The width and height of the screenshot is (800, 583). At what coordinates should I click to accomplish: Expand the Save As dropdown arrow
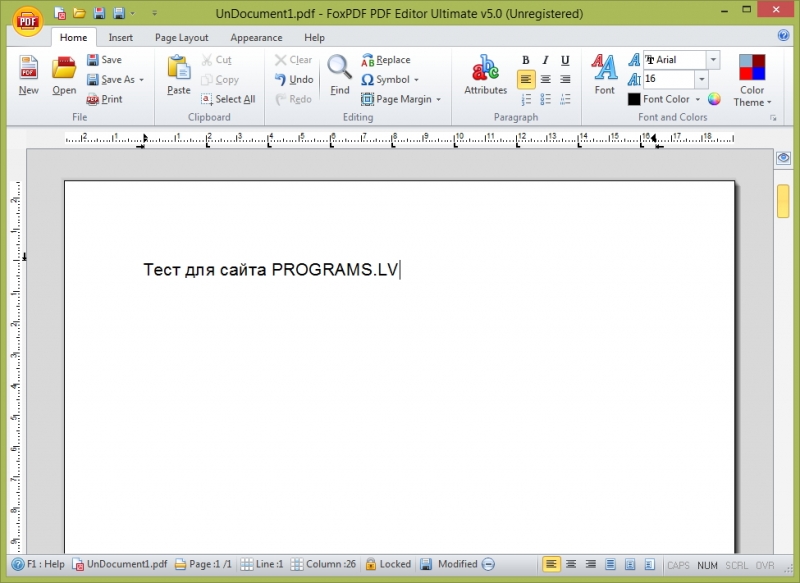tap(141, 80)
